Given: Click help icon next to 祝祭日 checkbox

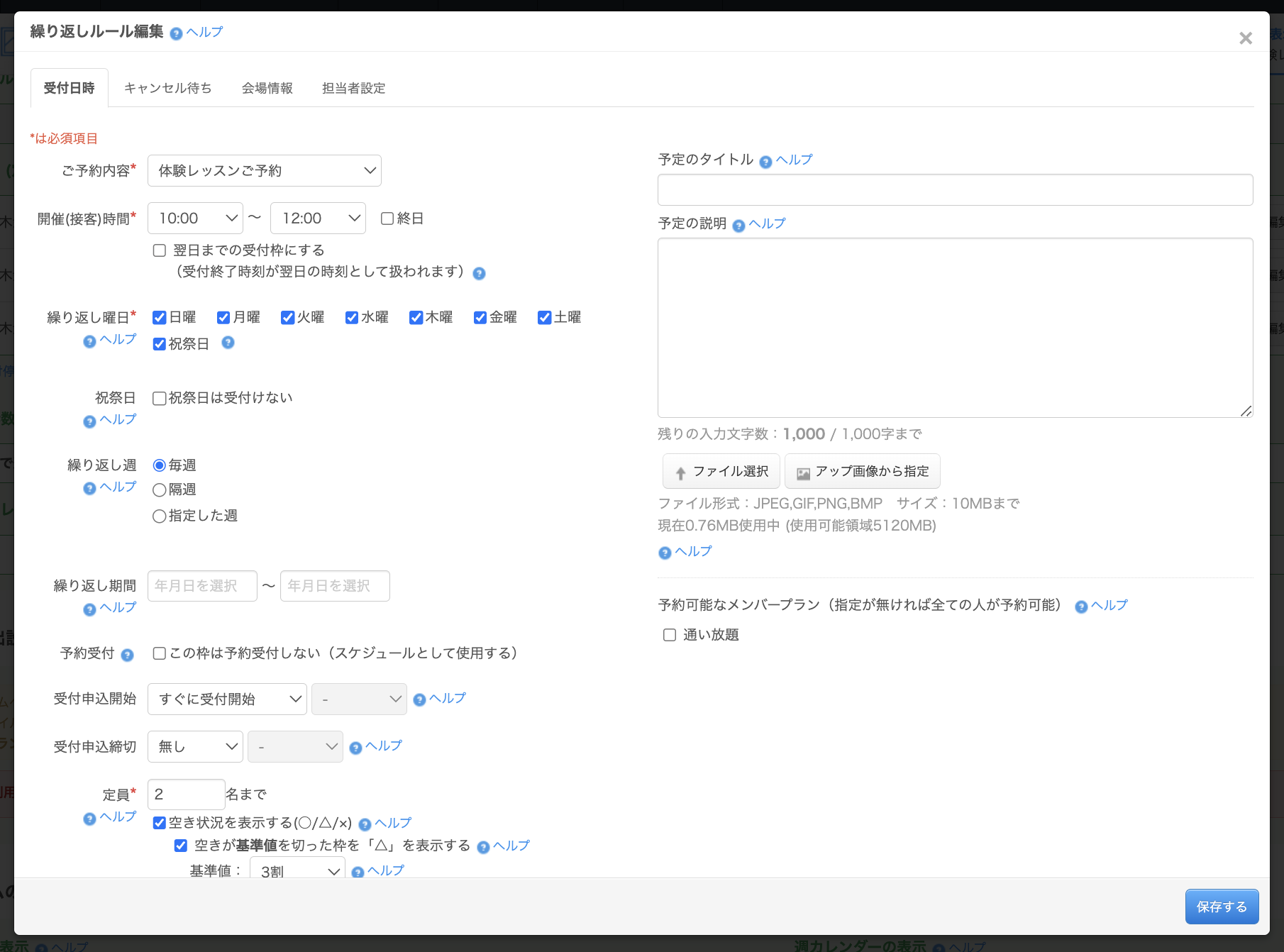Looking at the screenshot, I should pyautogui.click(x=228, y=343).
